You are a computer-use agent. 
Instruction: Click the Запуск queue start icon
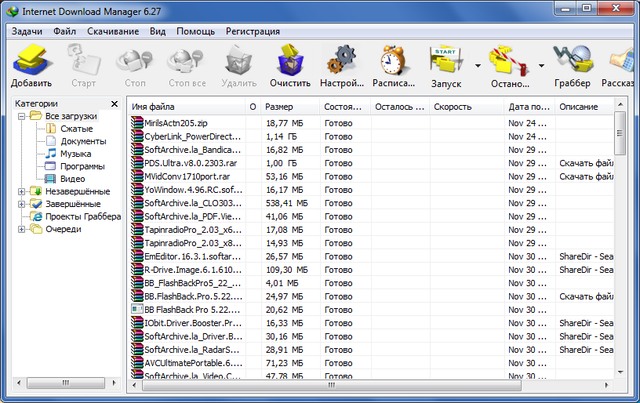point(446,64)
